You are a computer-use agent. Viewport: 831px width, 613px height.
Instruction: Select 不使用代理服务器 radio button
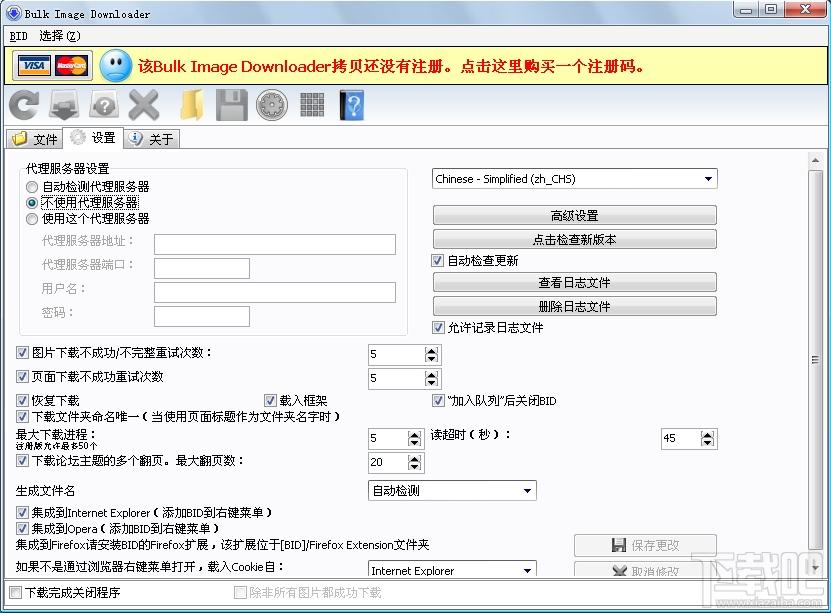[32, 203]
